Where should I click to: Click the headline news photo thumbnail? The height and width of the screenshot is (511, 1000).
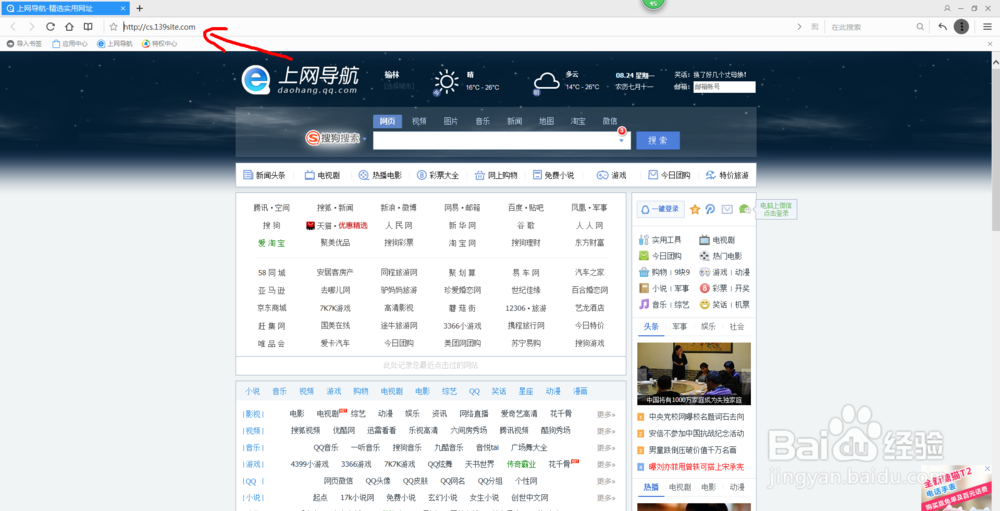click(694, 374)
